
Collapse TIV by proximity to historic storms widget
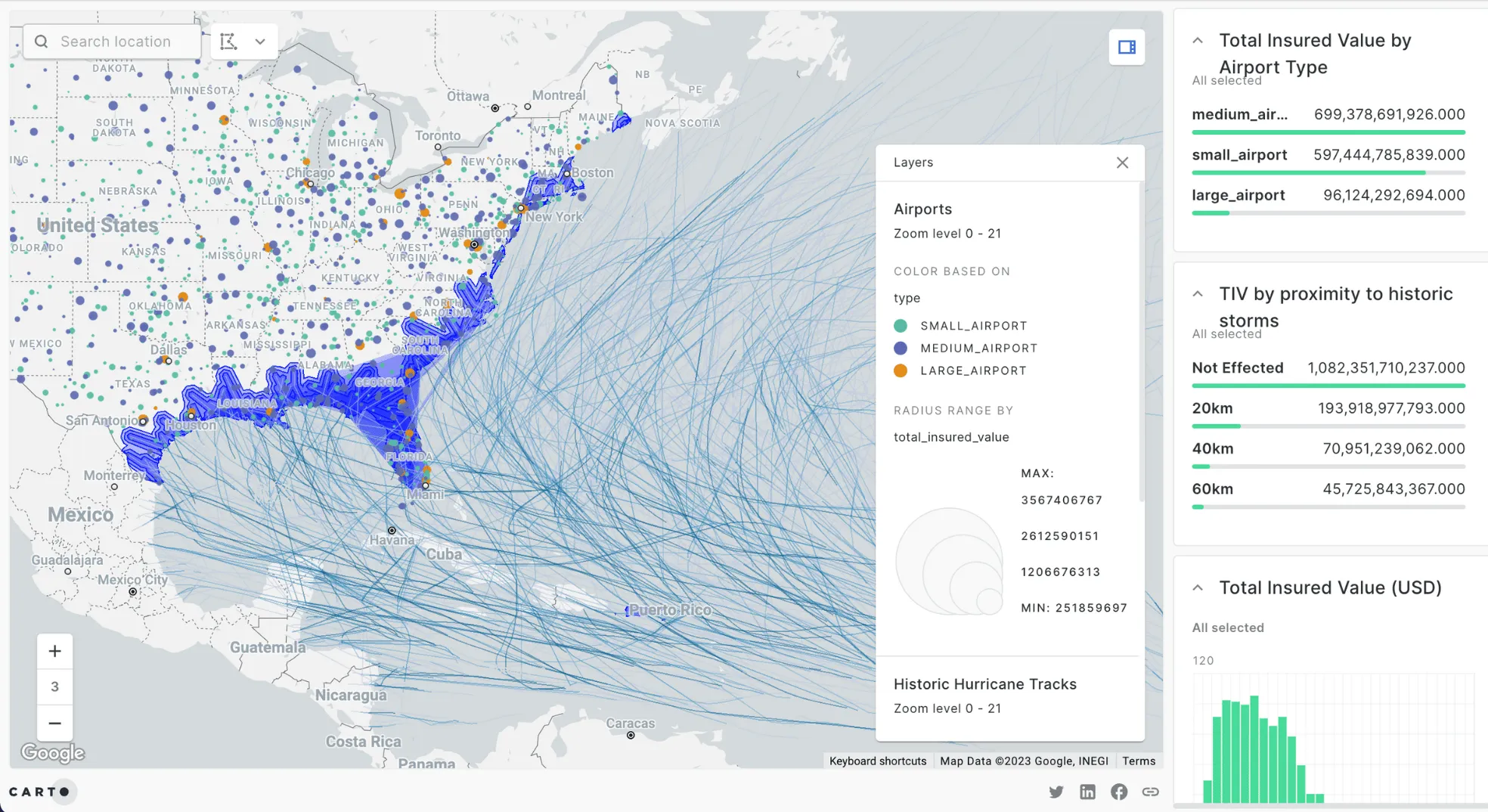pyautogui.click(x=1198, y=294)
